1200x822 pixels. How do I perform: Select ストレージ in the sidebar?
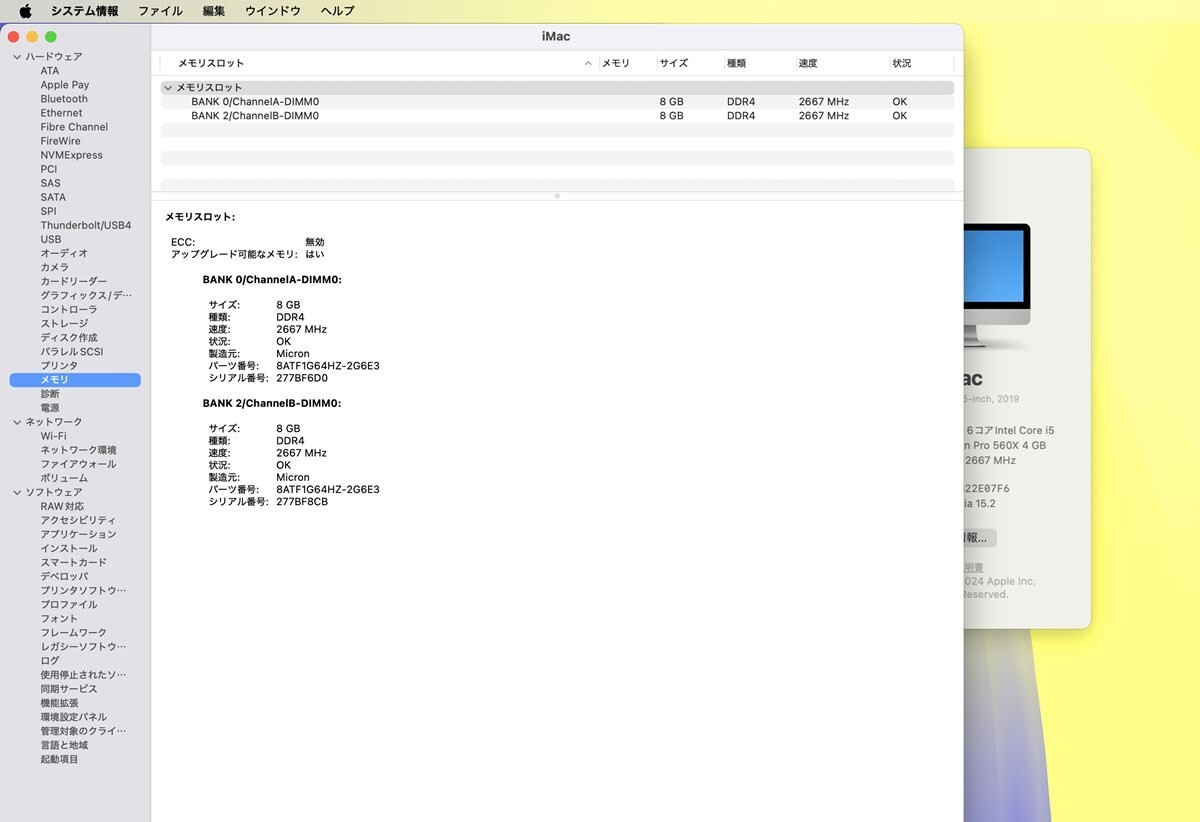coord(64,323)
